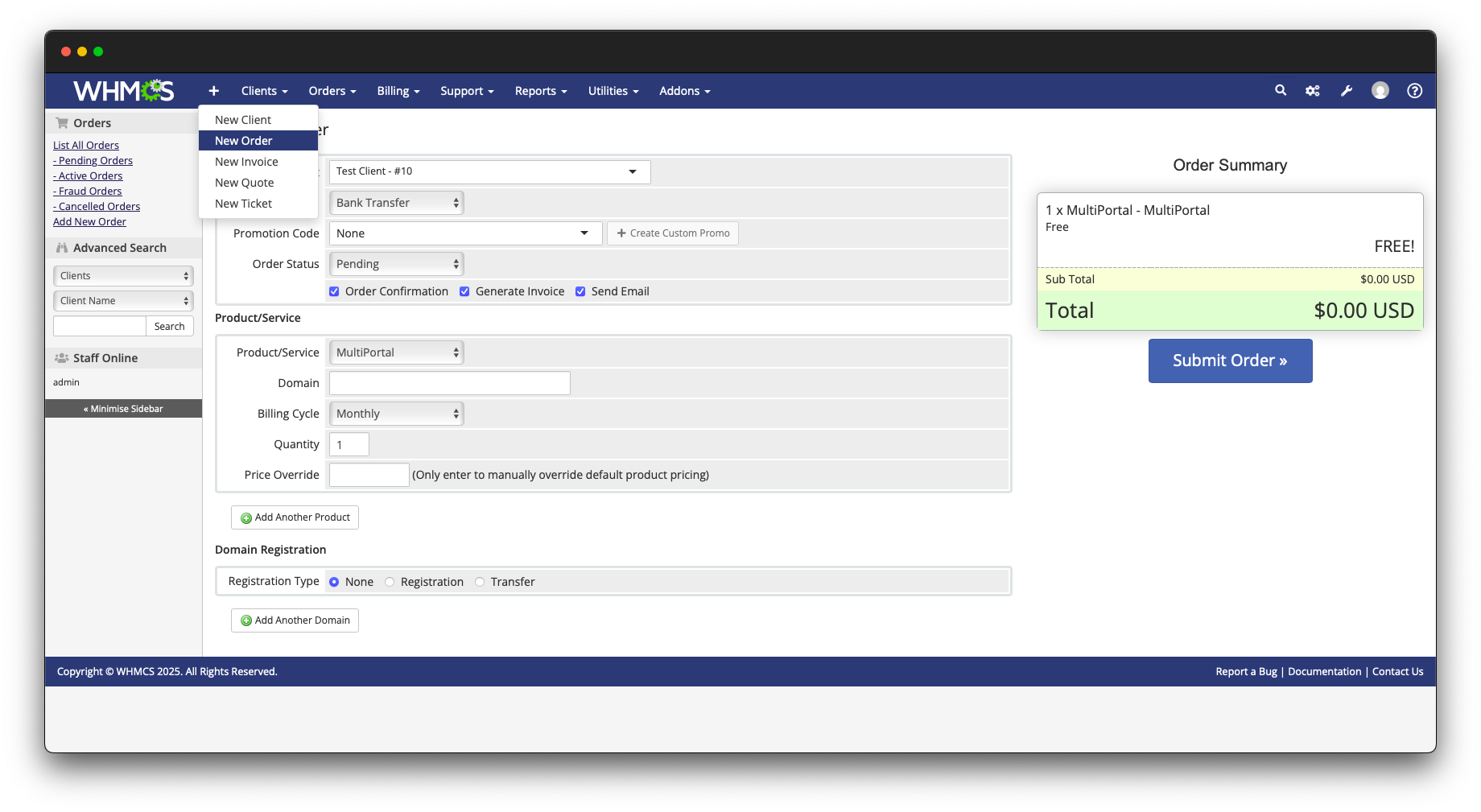The image size is (1481, 812).
Task: Select the None registration type radio
Action: (x=334, y=582)
